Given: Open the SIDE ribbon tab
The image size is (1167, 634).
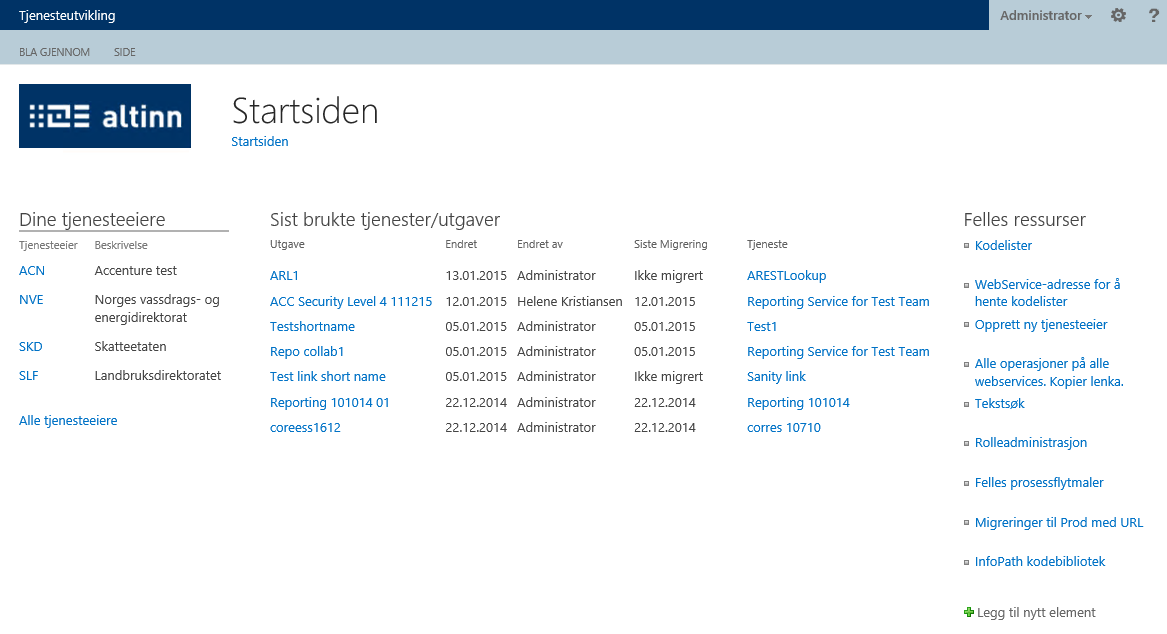Looking at the screenshot, I should point(124,52).
